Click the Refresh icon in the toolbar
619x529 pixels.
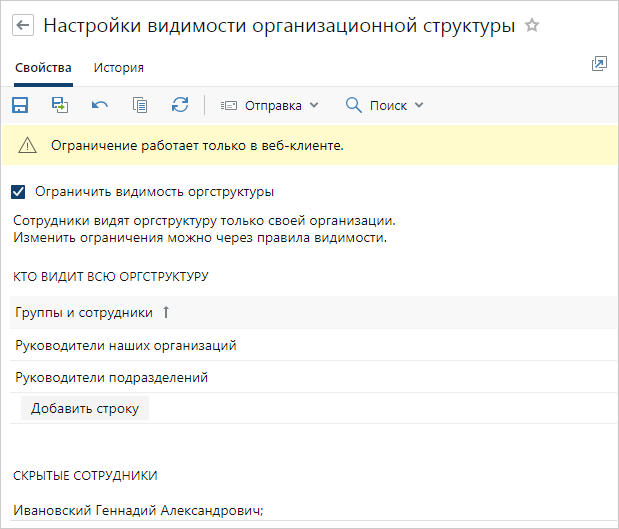(x=180, y=105)
